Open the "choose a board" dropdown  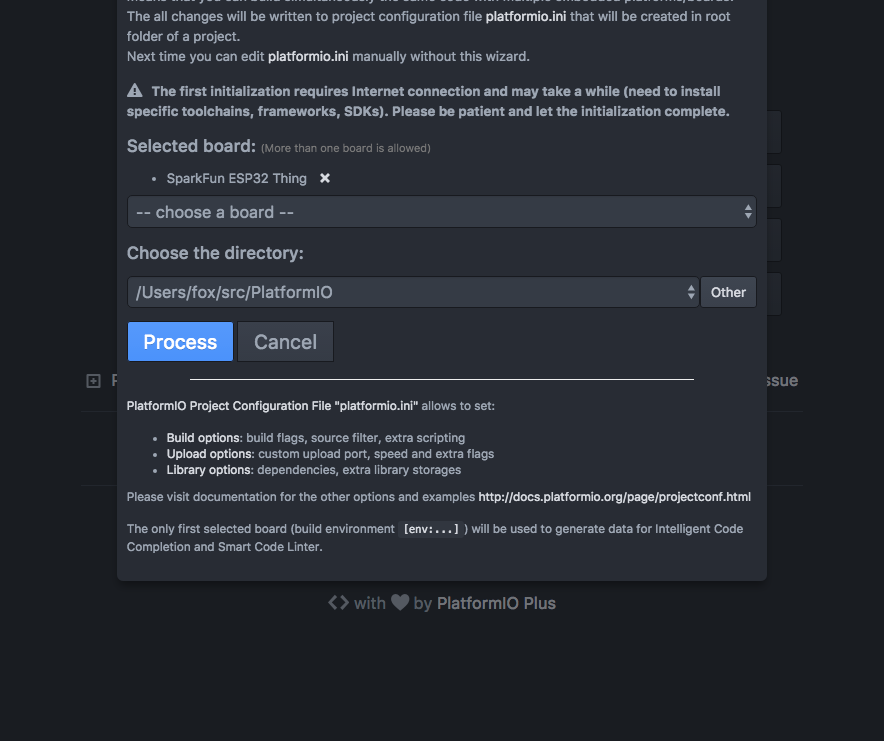coord(441,212)
